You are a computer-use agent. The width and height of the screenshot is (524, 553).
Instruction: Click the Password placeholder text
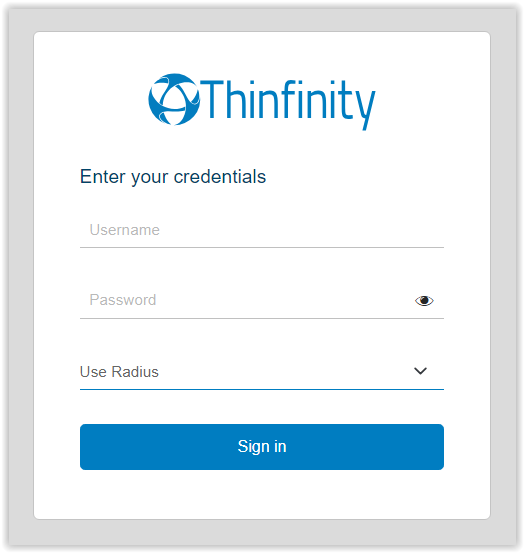coord(123,300)
